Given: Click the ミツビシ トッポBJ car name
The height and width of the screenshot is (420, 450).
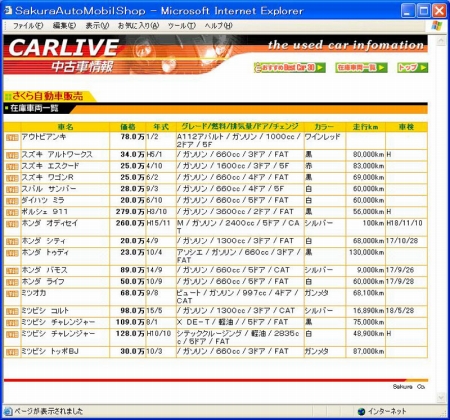Looking at the screenshot, I should pos(50,351).
